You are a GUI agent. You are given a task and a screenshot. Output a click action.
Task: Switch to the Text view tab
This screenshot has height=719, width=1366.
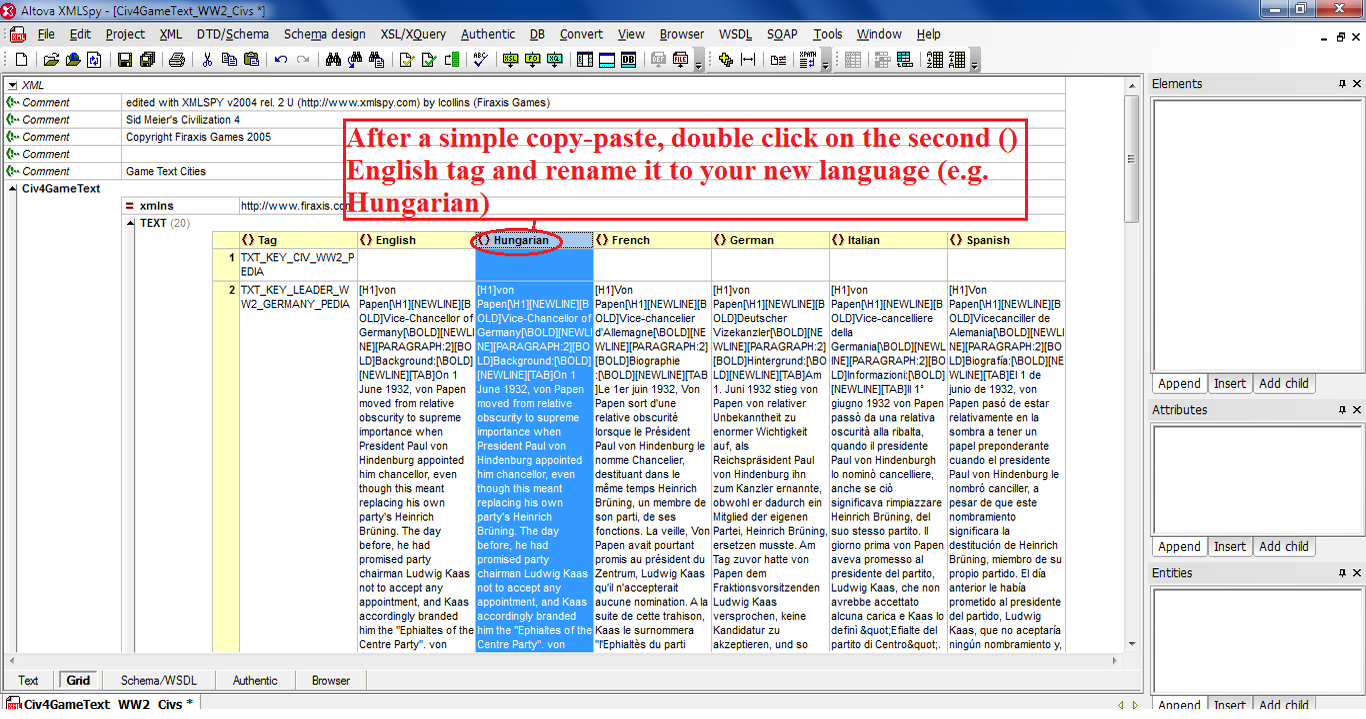(x=28, y=681)
